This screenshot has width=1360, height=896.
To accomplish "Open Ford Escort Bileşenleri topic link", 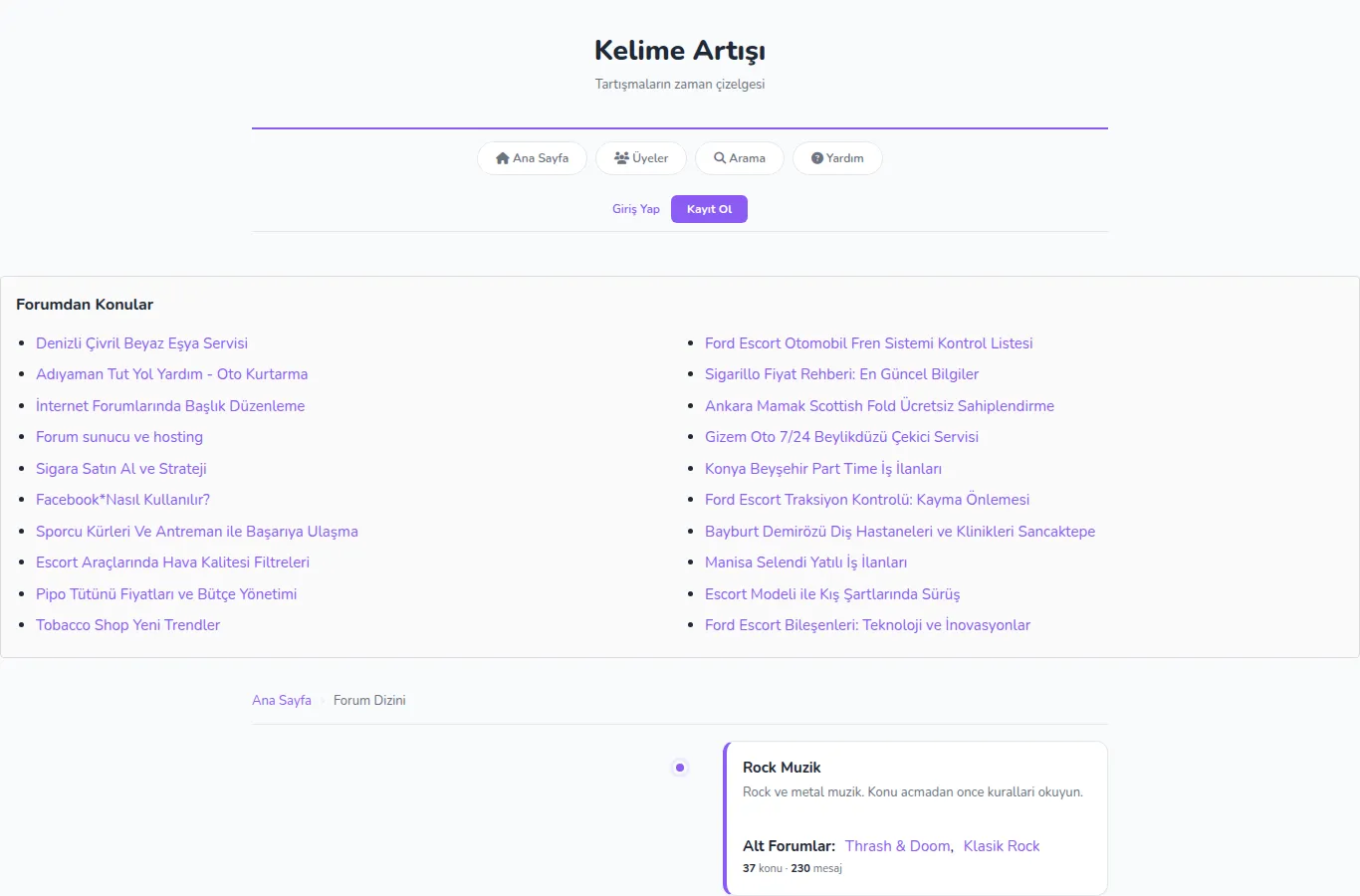I will (x=867, y=625).
